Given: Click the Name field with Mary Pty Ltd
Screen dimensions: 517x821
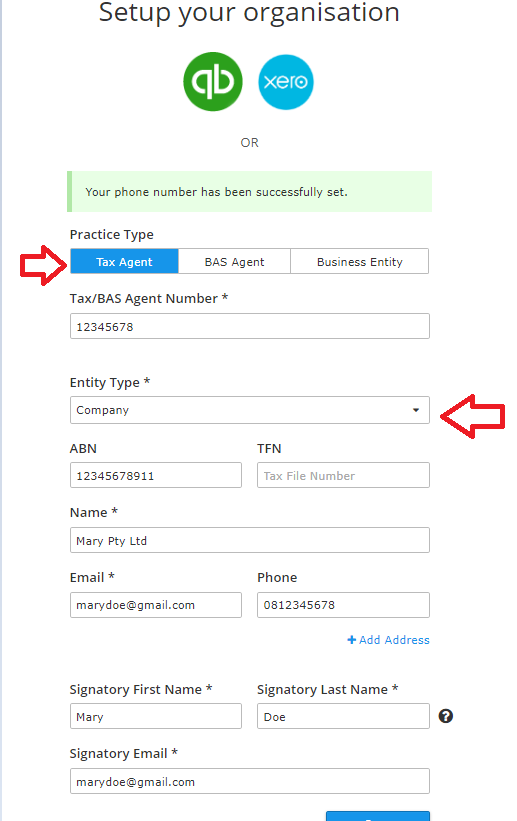Looking at the screenshot, I should point(250,540).
